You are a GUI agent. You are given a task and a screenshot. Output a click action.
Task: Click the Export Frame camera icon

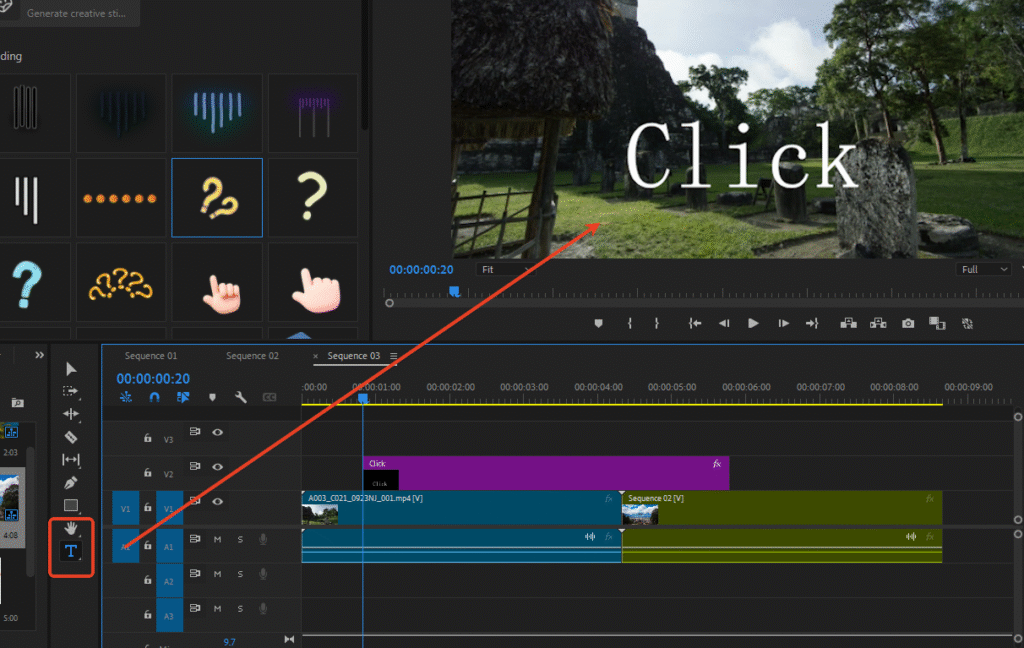[x=908, y=323]
